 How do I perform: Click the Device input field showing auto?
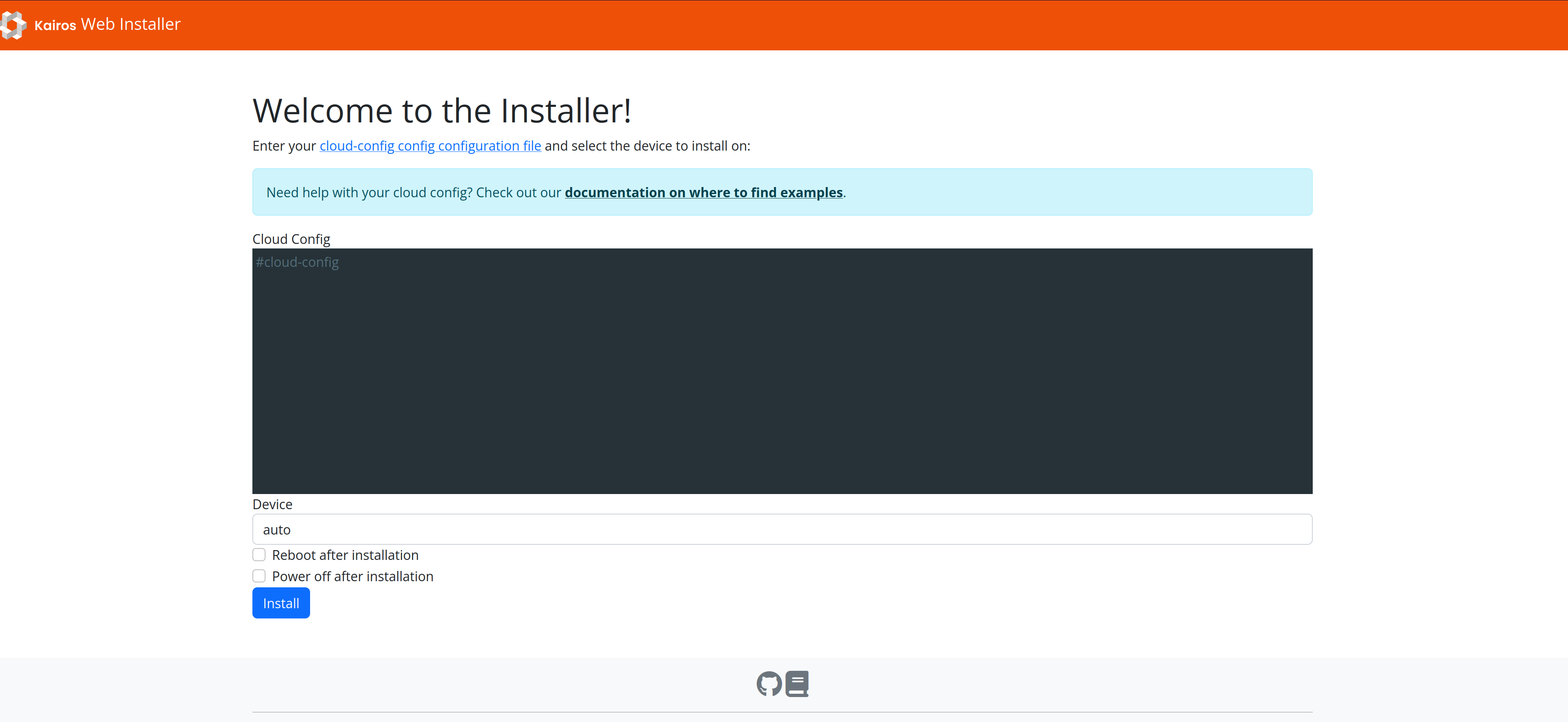coord(782,529)
